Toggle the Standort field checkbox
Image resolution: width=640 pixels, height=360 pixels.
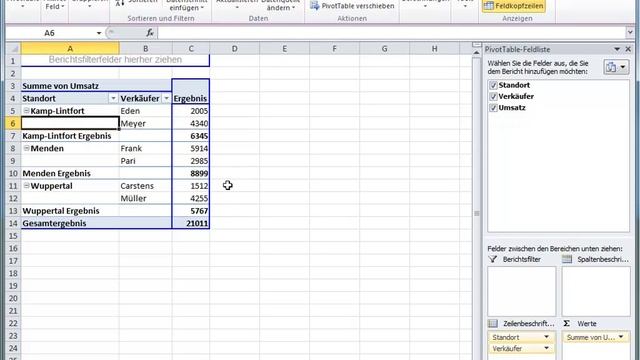pyautogui.click(x=493, y=85)
